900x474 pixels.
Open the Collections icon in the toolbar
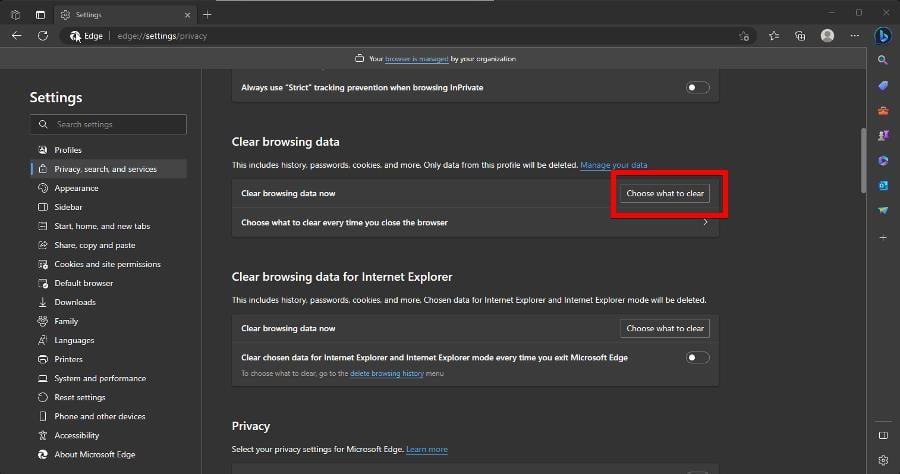tap(800, 36)
